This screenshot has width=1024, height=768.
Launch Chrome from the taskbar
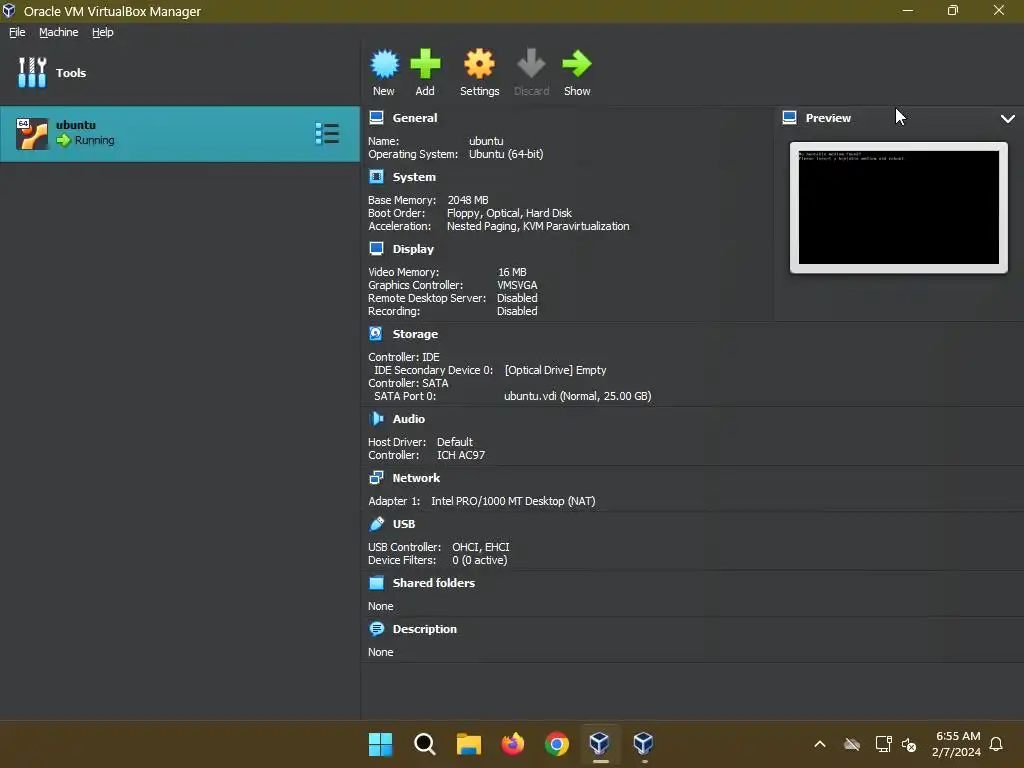pyautogui.click(x=556, y=744)
